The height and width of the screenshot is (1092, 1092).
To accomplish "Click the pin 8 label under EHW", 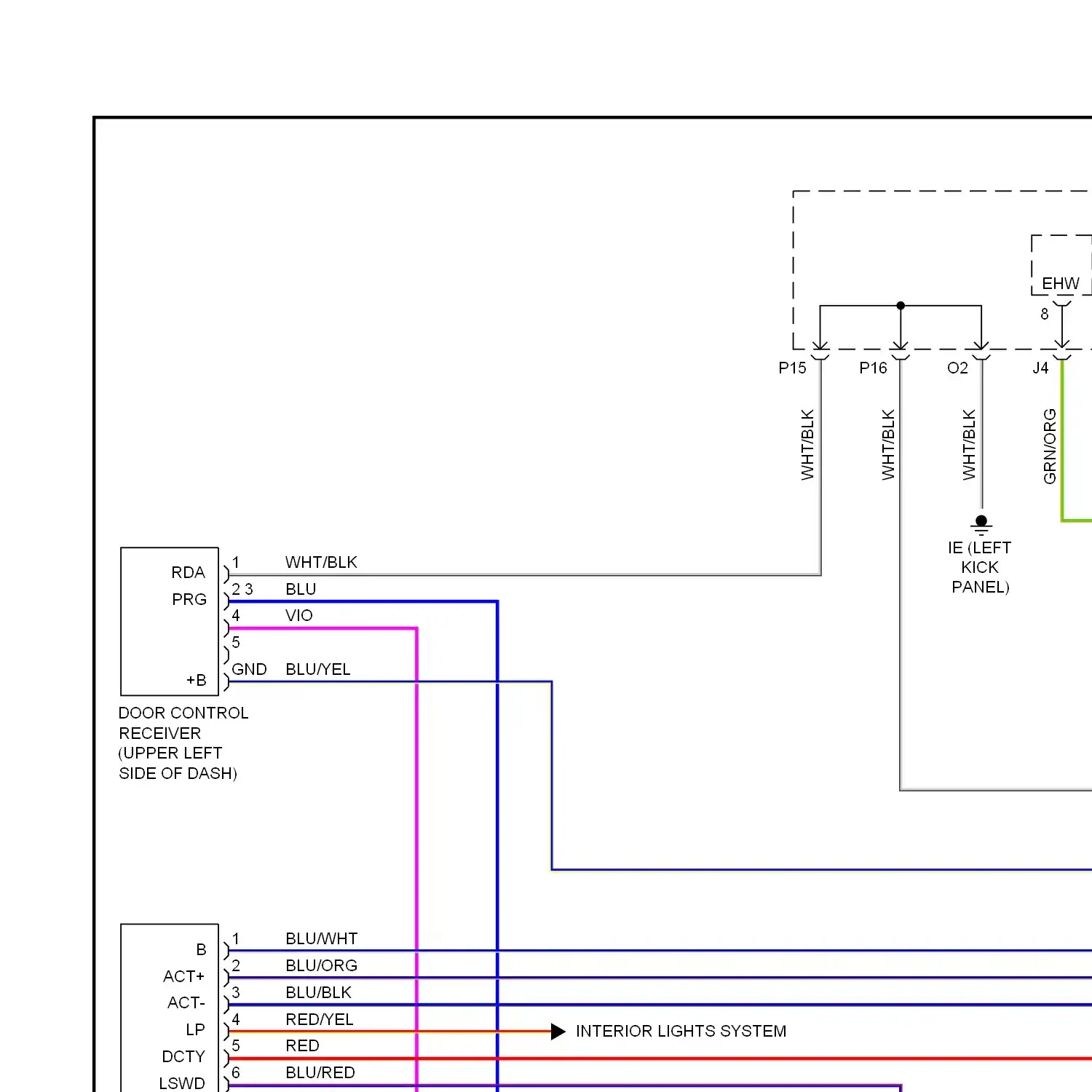I will tap(1045, 314).
